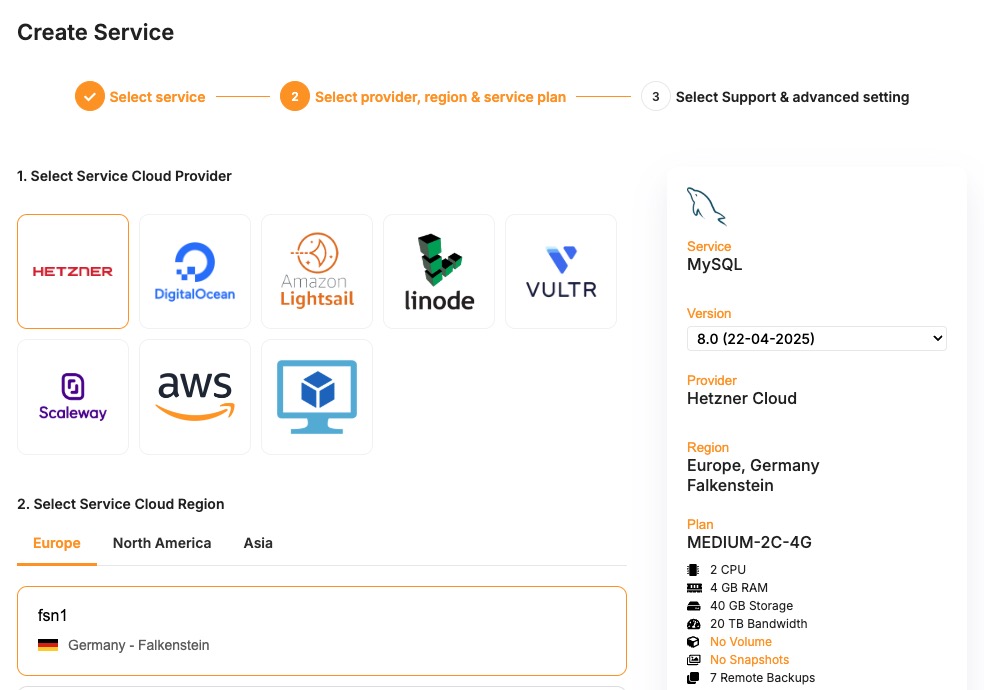Open the North America region tab
This screenshot has height=690, width=984.
pyautogui.click(x=162, y=543)
